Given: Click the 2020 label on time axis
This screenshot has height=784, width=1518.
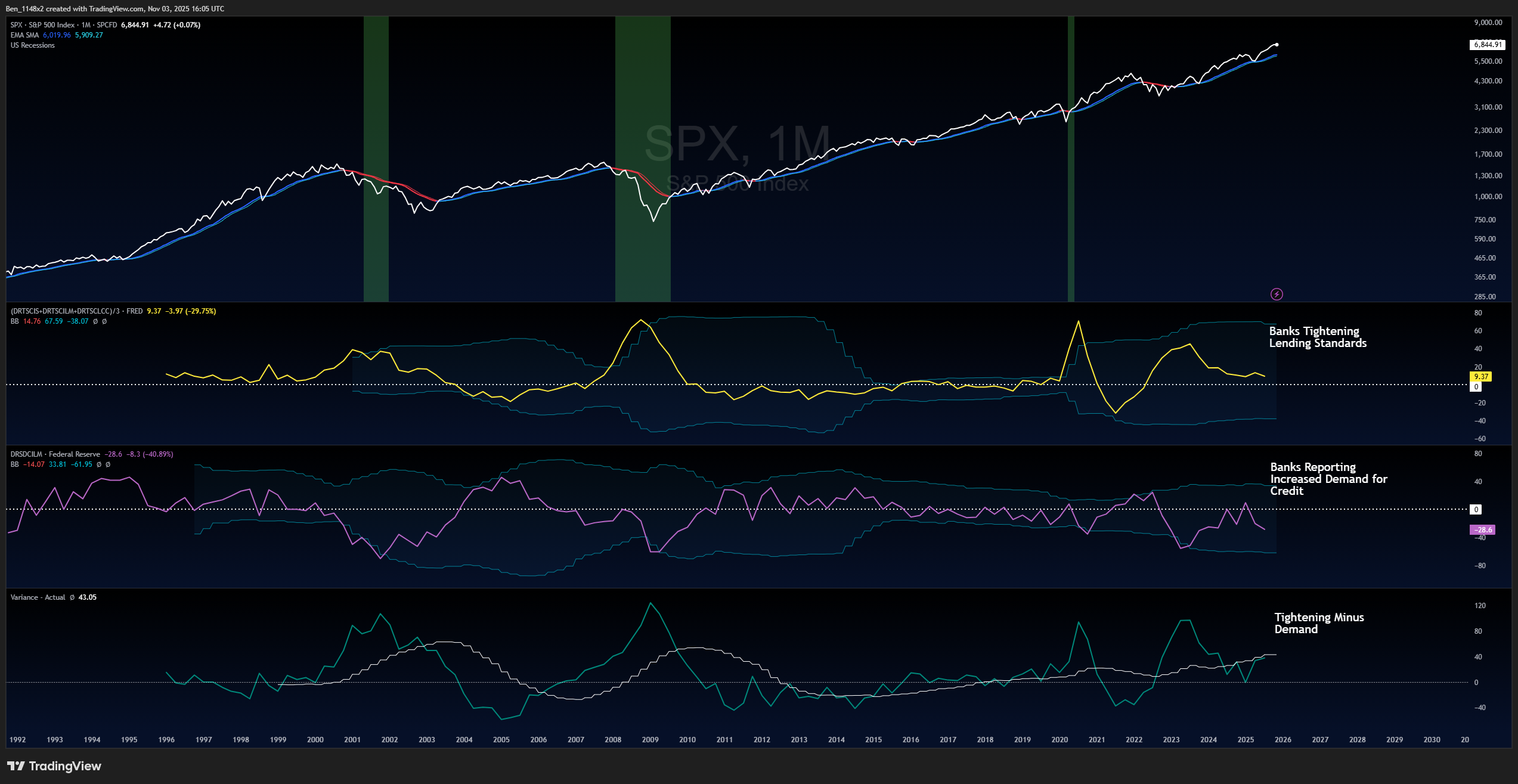Looking at the screenshot, I should coord(1059,740).
